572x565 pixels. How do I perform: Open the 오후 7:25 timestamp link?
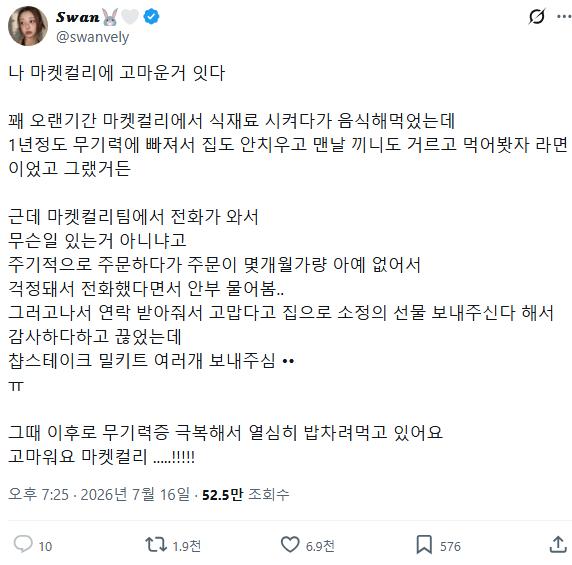[38, 495]
